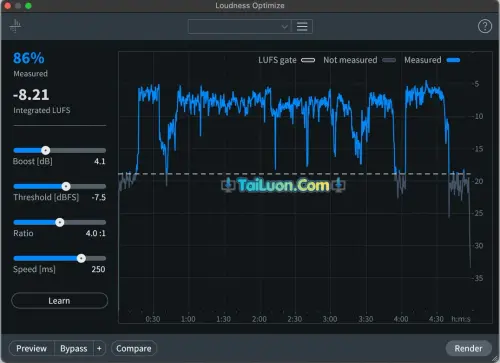Click the Not measured legend entry
This screenshot has width=500, height=363.
click(x=359, y=60)
